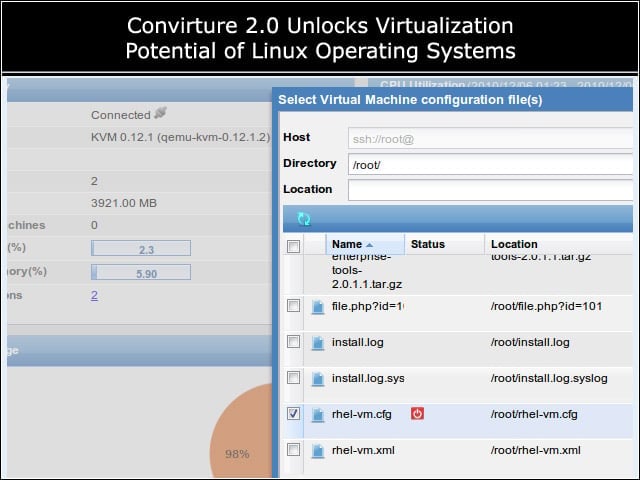Screen dimensions: 640x480
Task: Check the rhel-vm.xml row checkbox
Action: [x=293, y=449]
